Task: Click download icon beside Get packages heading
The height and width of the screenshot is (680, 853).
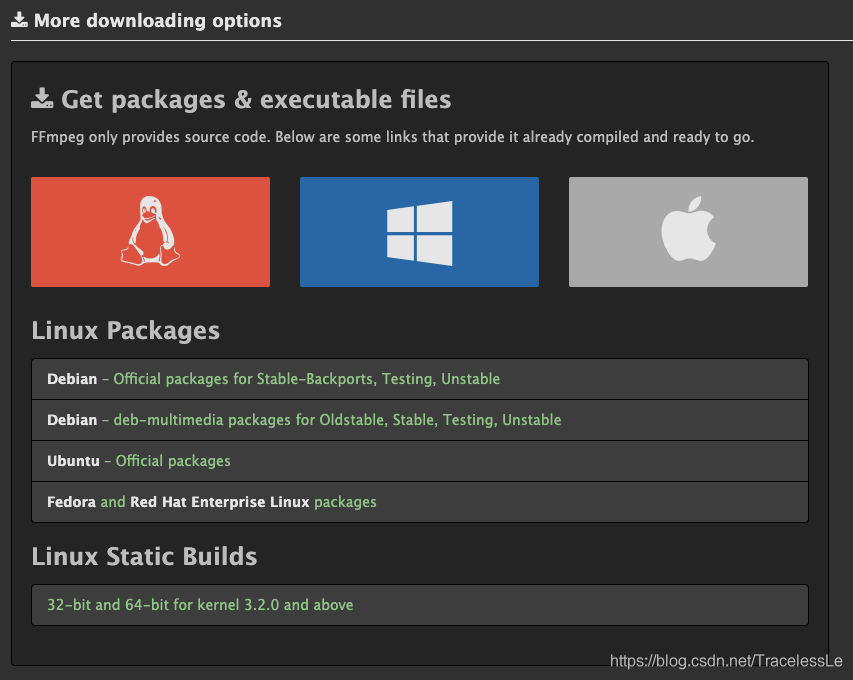Action: 42,98
